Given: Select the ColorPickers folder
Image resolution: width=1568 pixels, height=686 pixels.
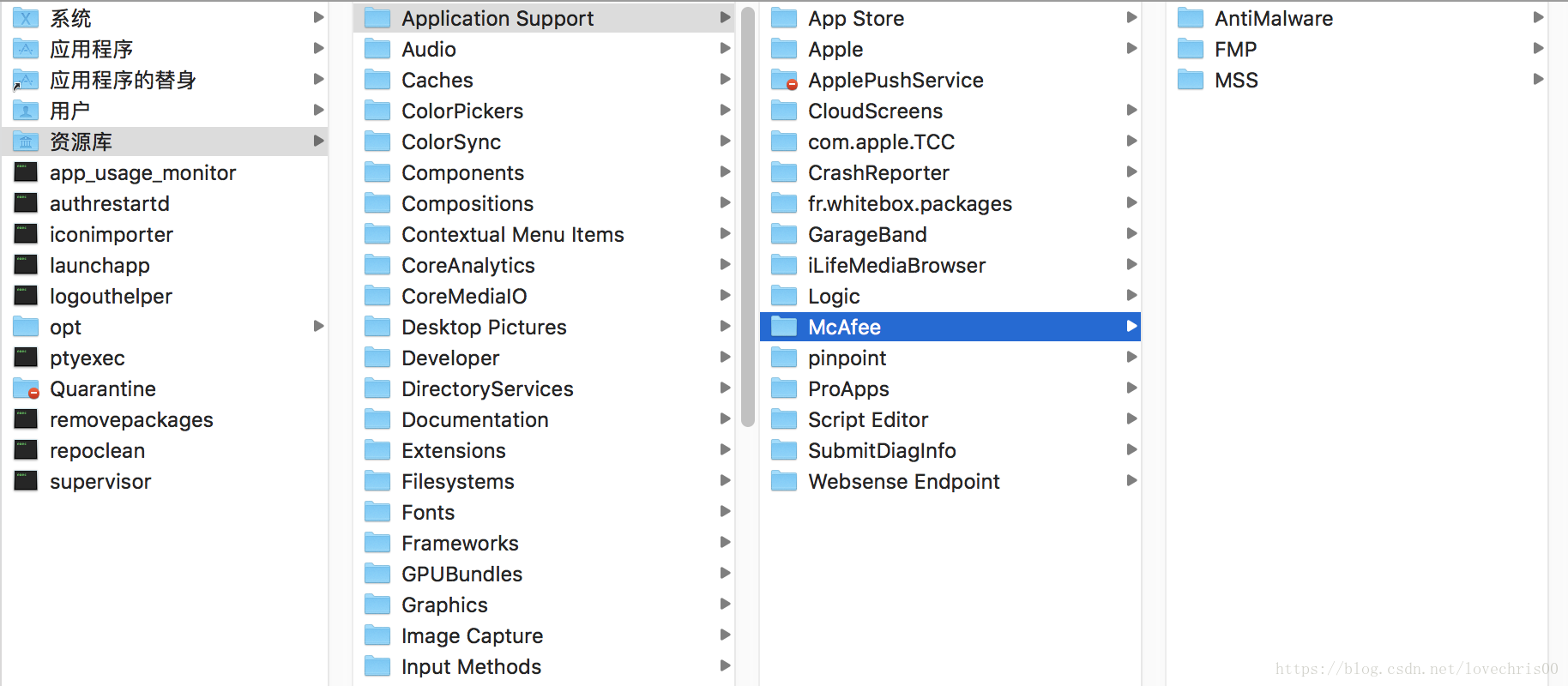Looking at the screenshot, I should 544,111.
